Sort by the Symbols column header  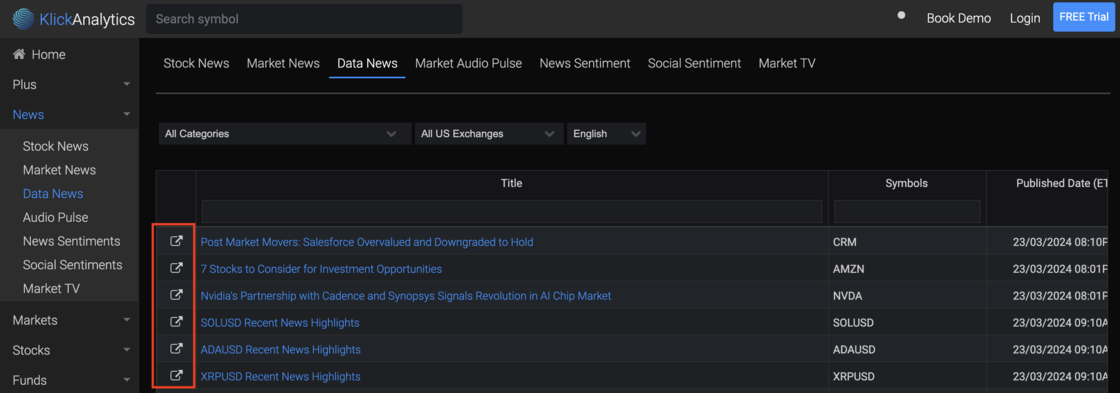pos(906,183)
